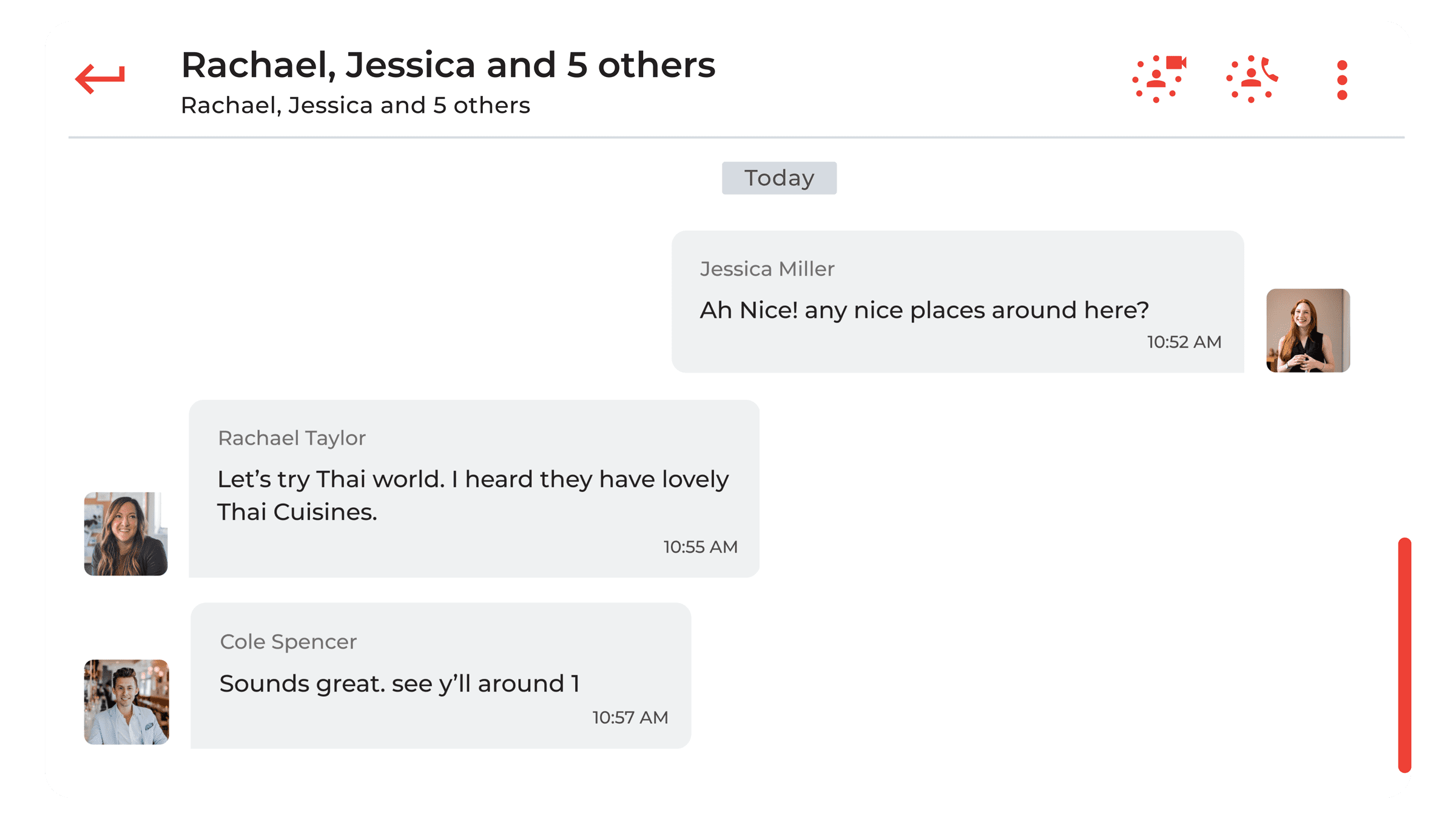Click the 10:52 AM timestamp
The width and height of the screenshot is (1456, 819).
point(1184,342)
